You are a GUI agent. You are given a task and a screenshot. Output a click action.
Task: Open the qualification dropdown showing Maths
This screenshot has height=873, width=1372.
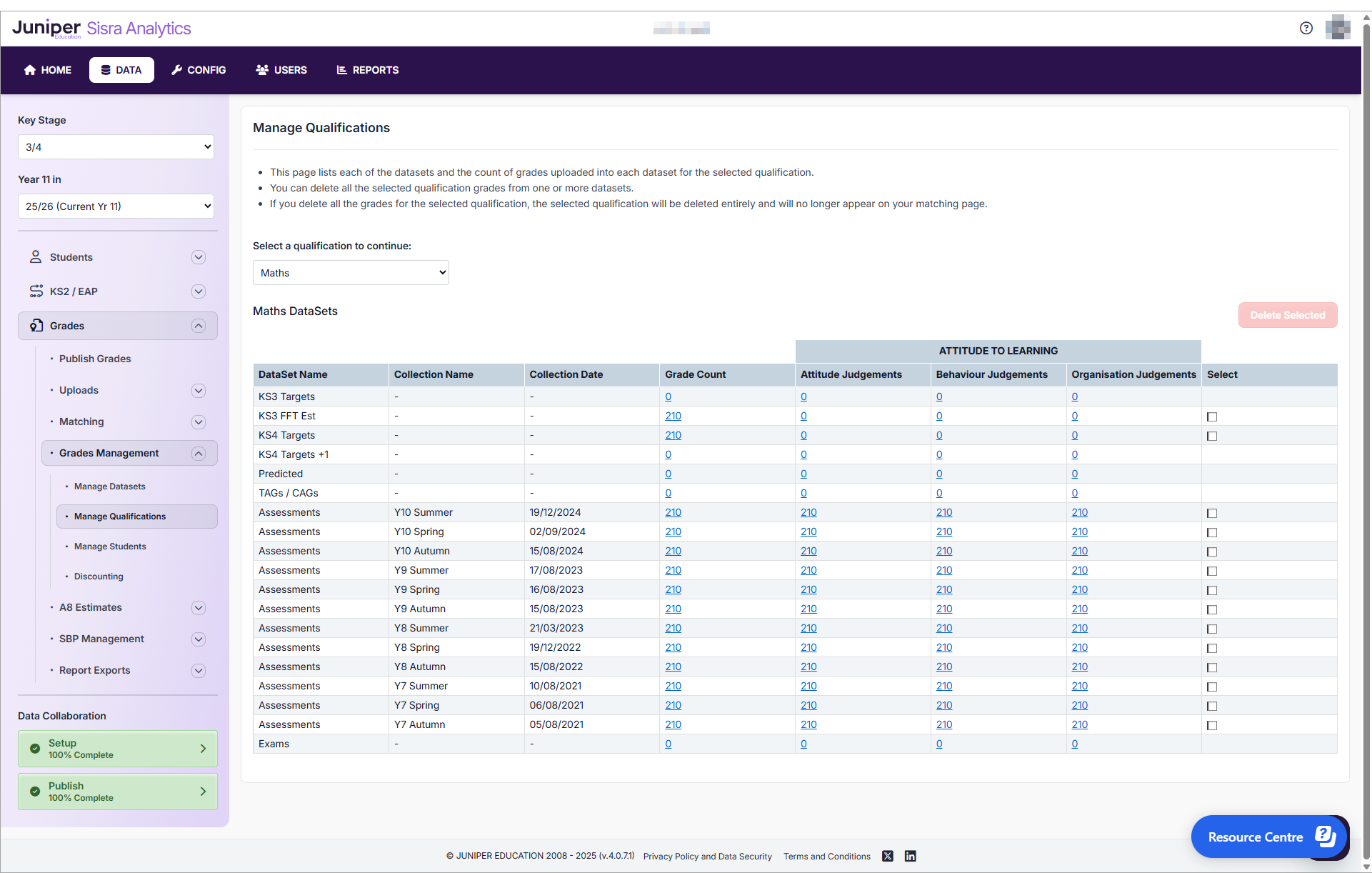pos(351,273)
